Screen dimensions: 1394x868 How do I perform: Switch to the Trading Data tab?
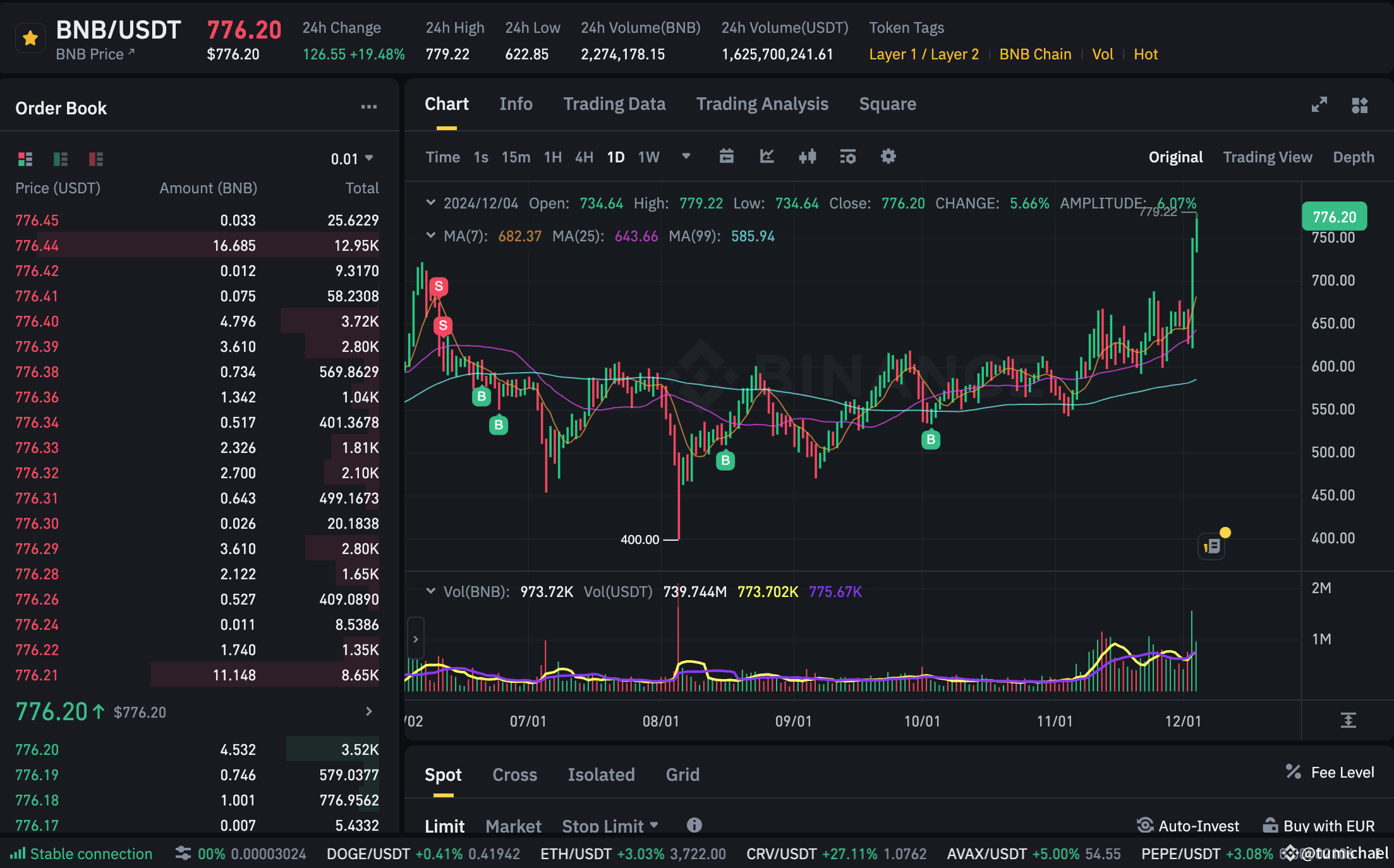coord(614,104)
